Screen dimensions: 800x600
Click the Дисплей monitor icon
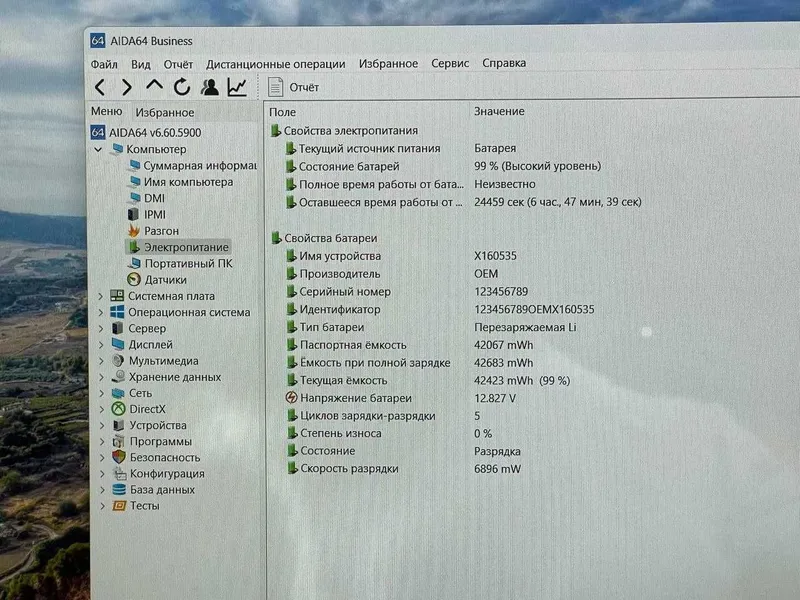[x=118, y=344]
